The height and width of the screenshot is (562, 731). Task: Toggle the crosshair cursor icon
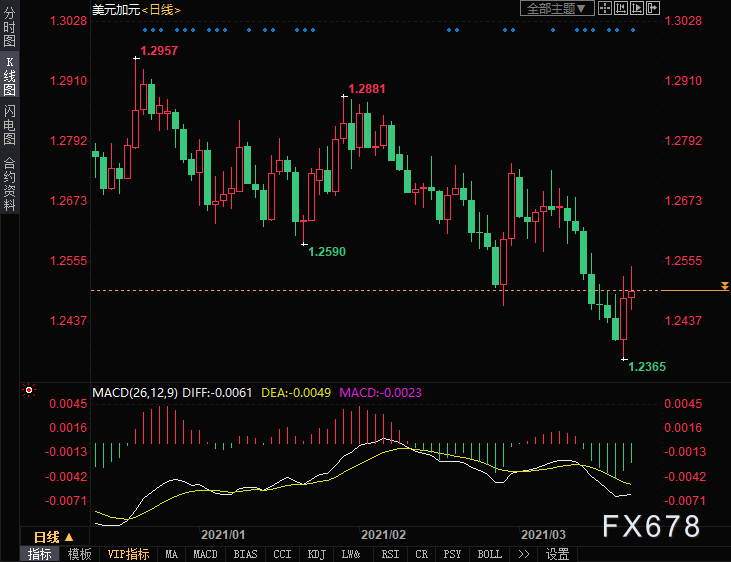pos(605,8)
